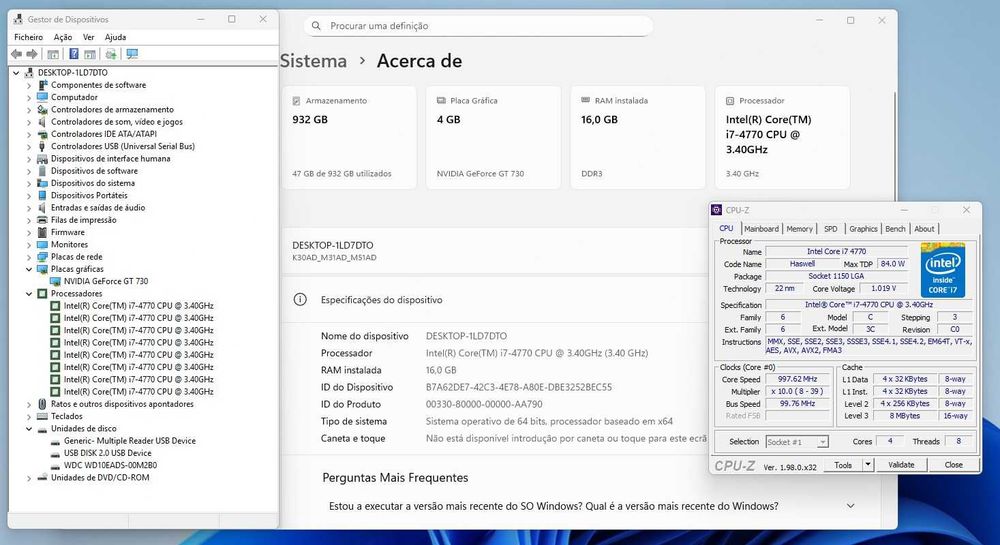Switch to the Bench tab in CPU-Z
The height and width of the screenshot is (545, 1000).
[x=895, y=229]
